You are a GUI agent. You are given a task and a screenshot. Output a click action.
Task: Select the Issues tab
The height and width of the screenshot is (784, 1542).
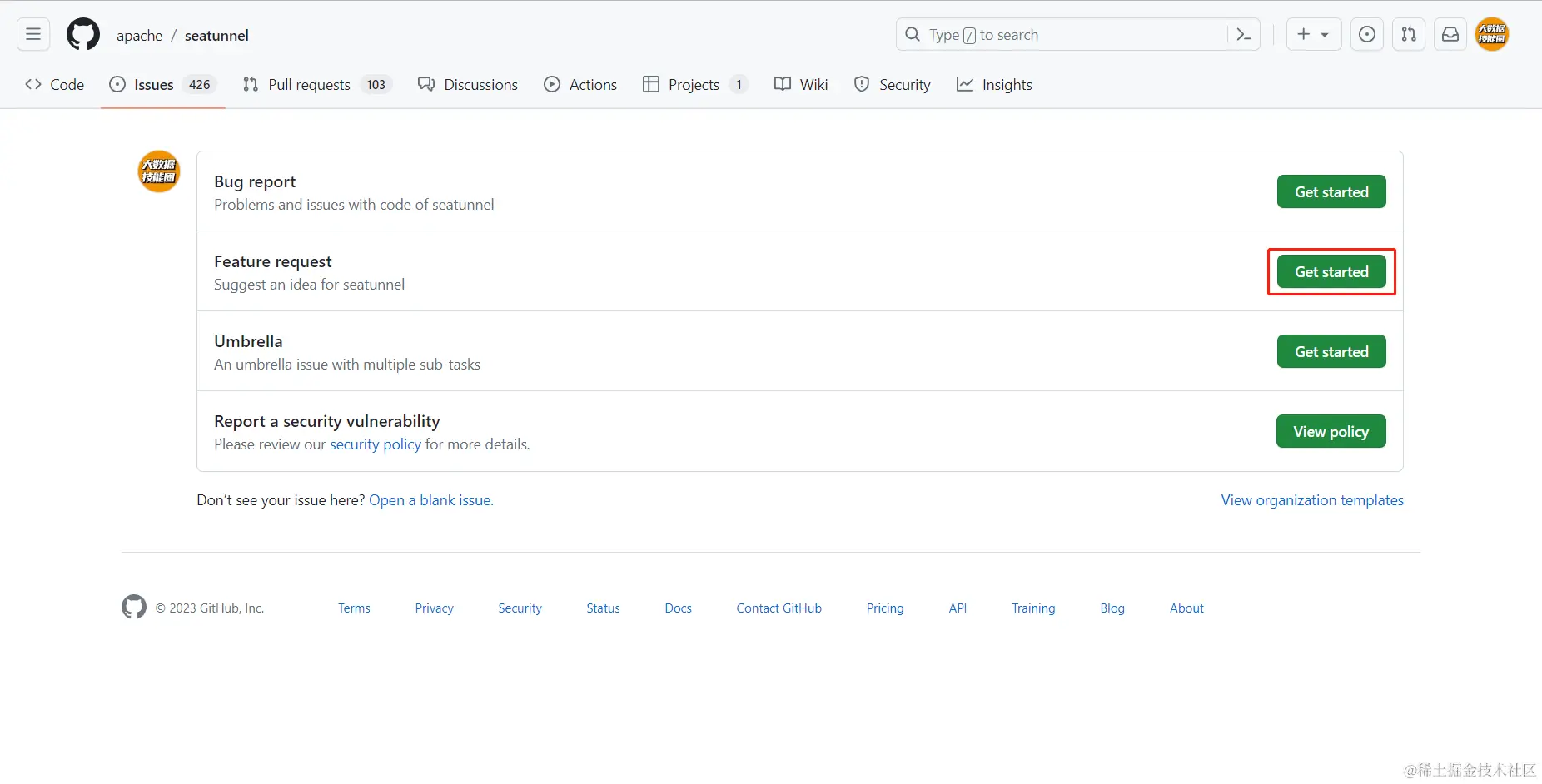click(x=163, y=84)
